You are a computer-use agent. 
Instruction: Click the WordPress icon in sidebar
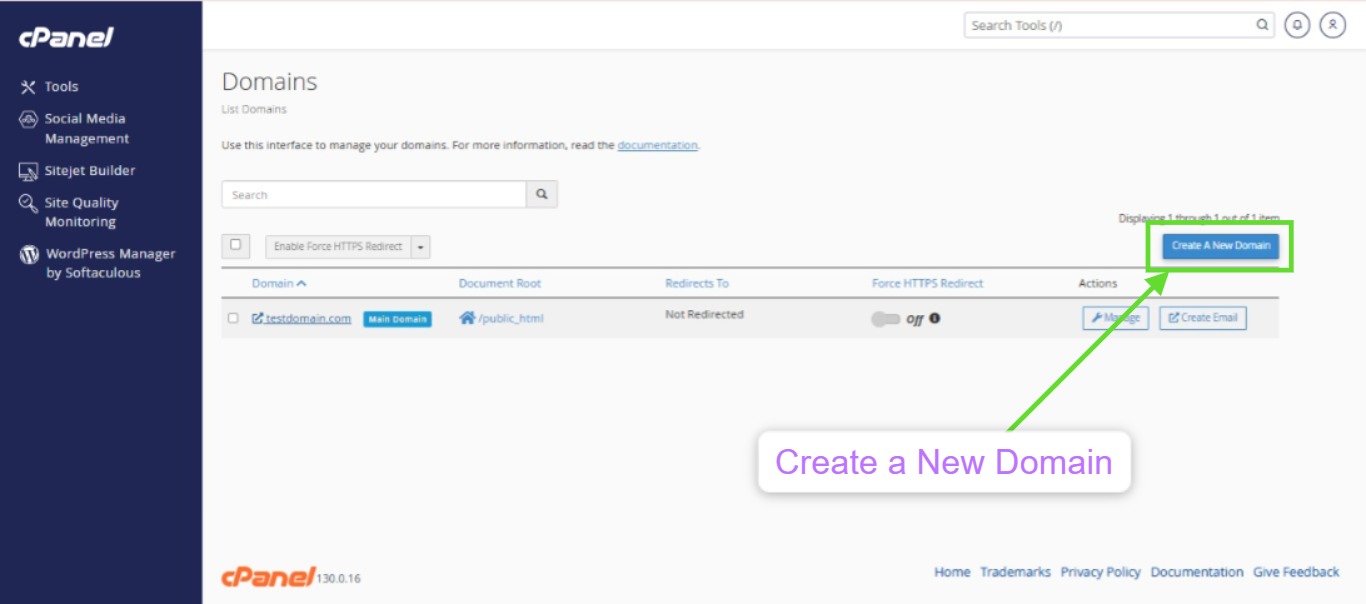(x=29, y=254)
